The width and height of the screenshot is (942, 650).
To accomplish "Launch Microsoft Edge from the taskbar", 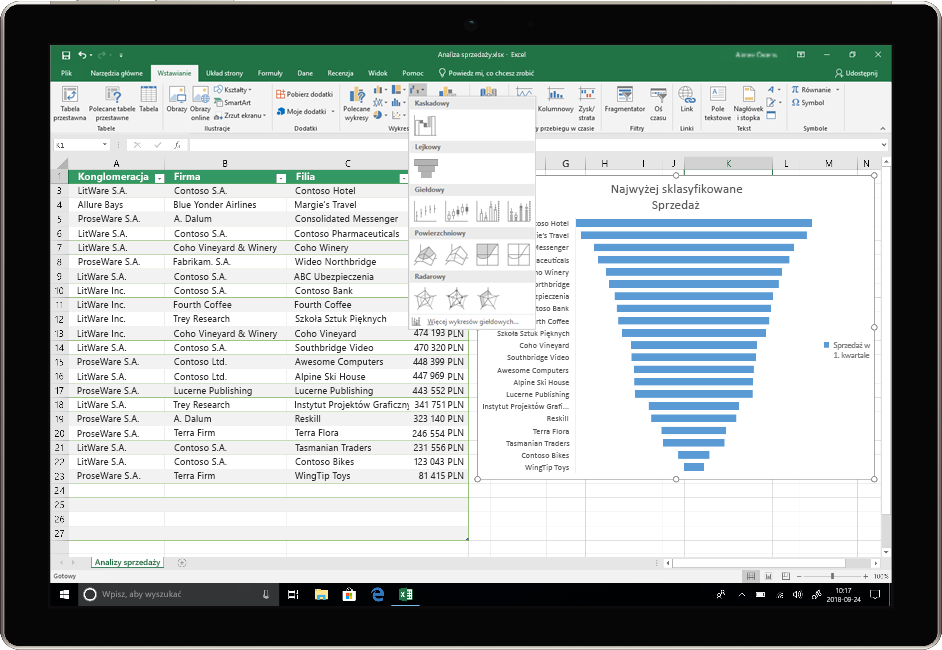I will coord(377,595).
